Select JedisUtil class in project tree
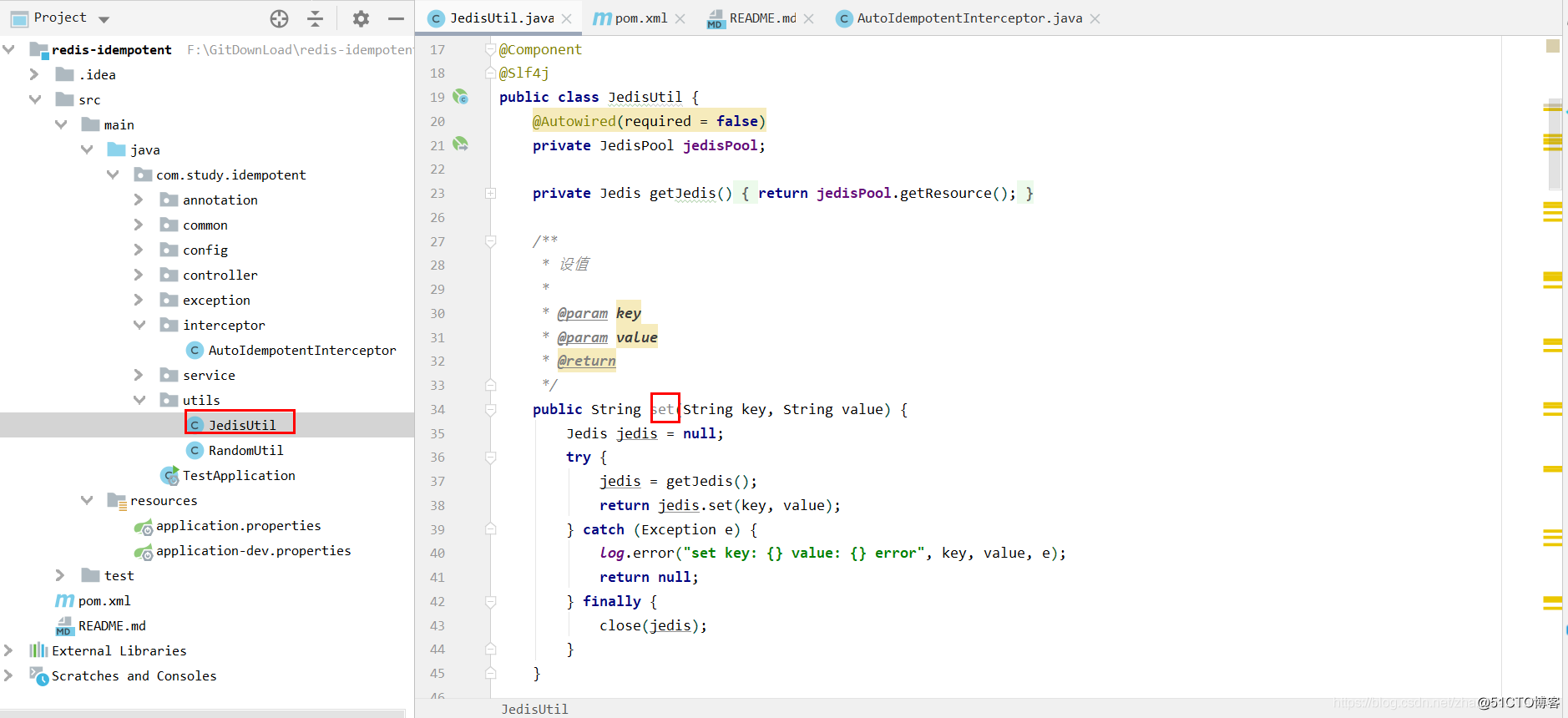 241,425
